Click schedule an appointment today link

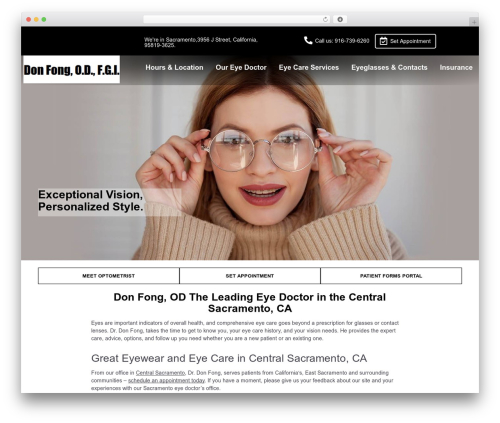[x=166, y=380]
